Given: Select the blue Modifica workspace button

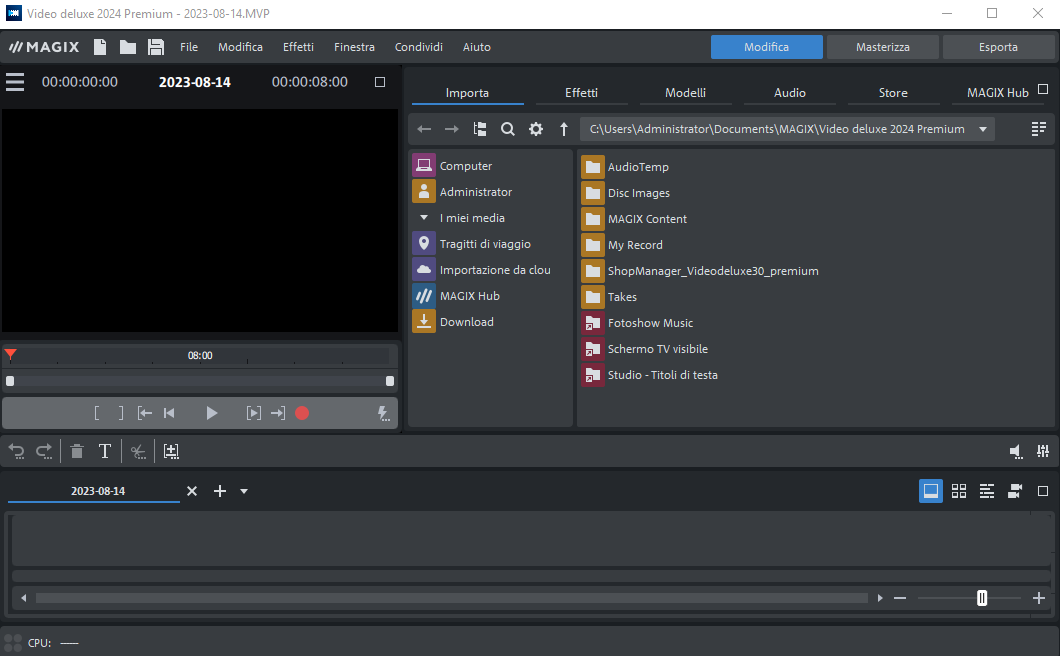Looking at the screenshot, I should pyautogui.click(x=767, y=47).
